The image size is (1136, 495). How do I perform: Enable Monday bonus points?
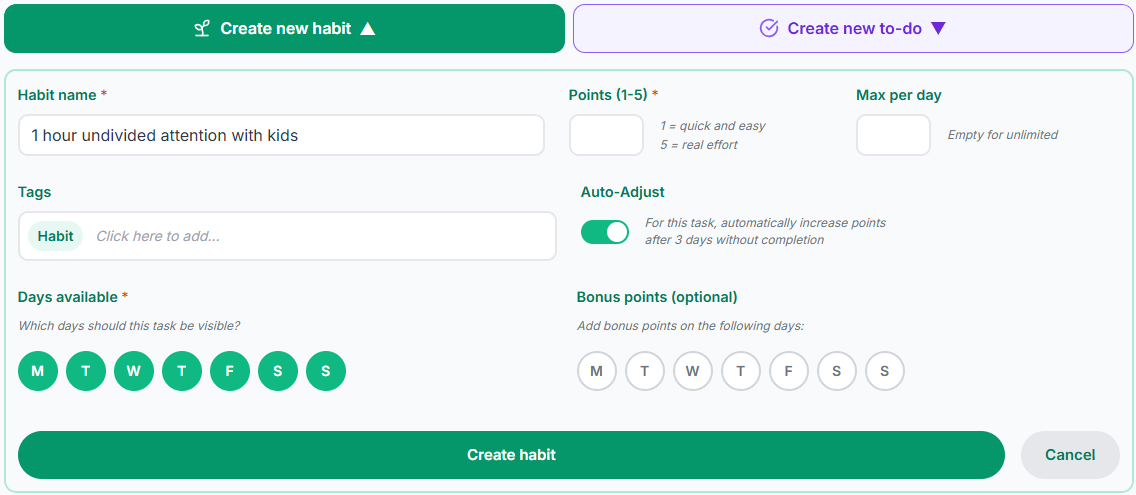click(x=597, y=371)
